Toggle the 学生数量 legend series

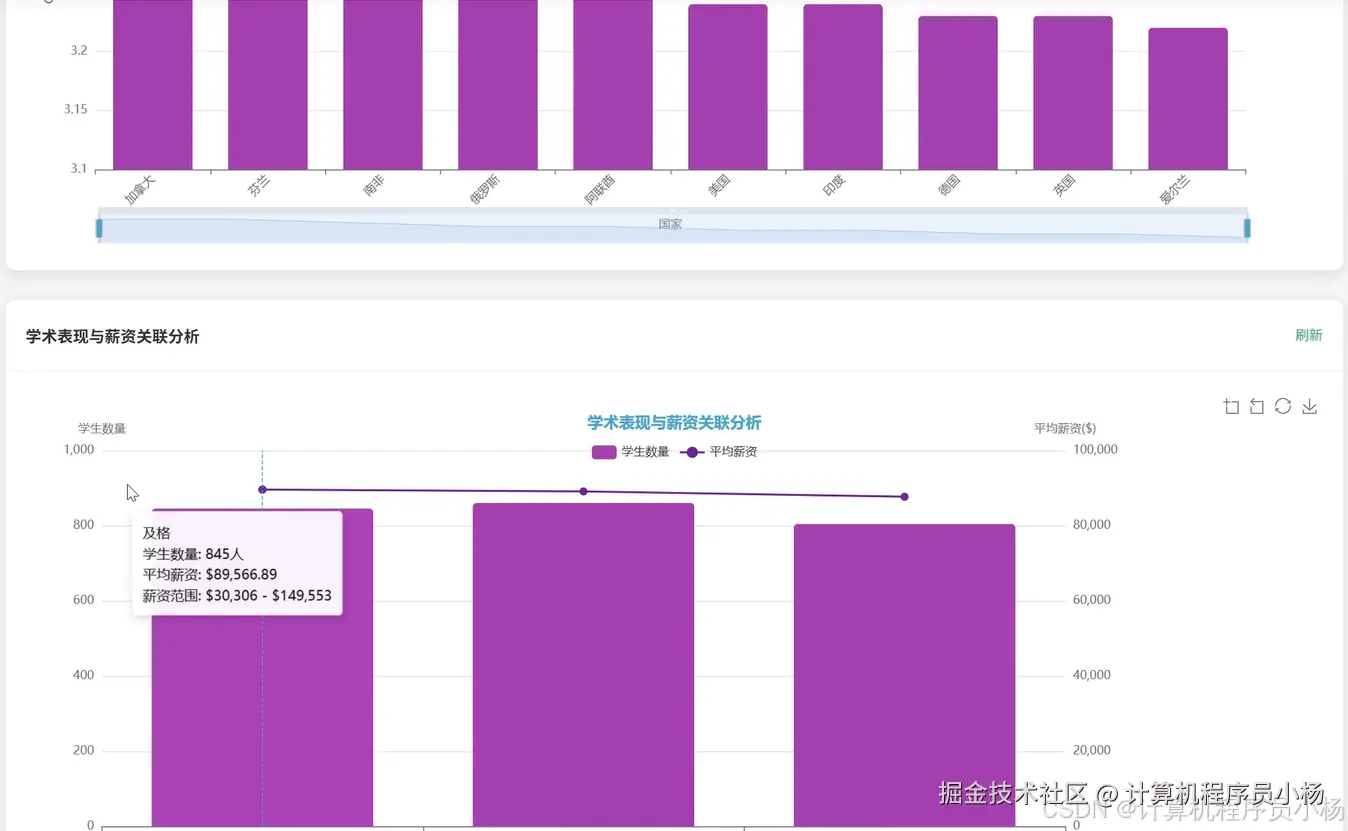(630, 452)
